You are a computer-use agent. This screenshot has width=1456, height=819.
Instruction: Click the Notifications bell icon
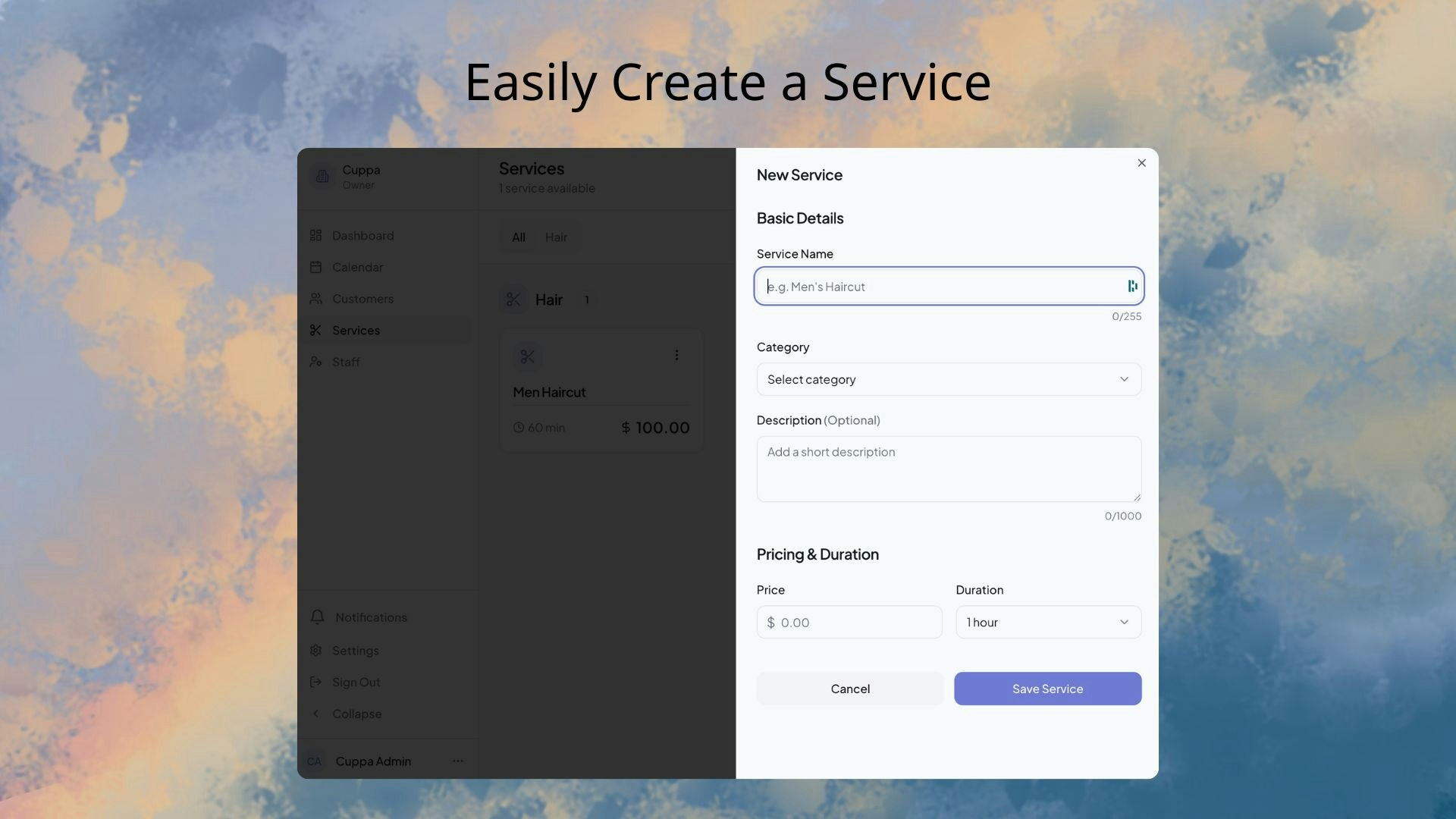click(317, 617)
